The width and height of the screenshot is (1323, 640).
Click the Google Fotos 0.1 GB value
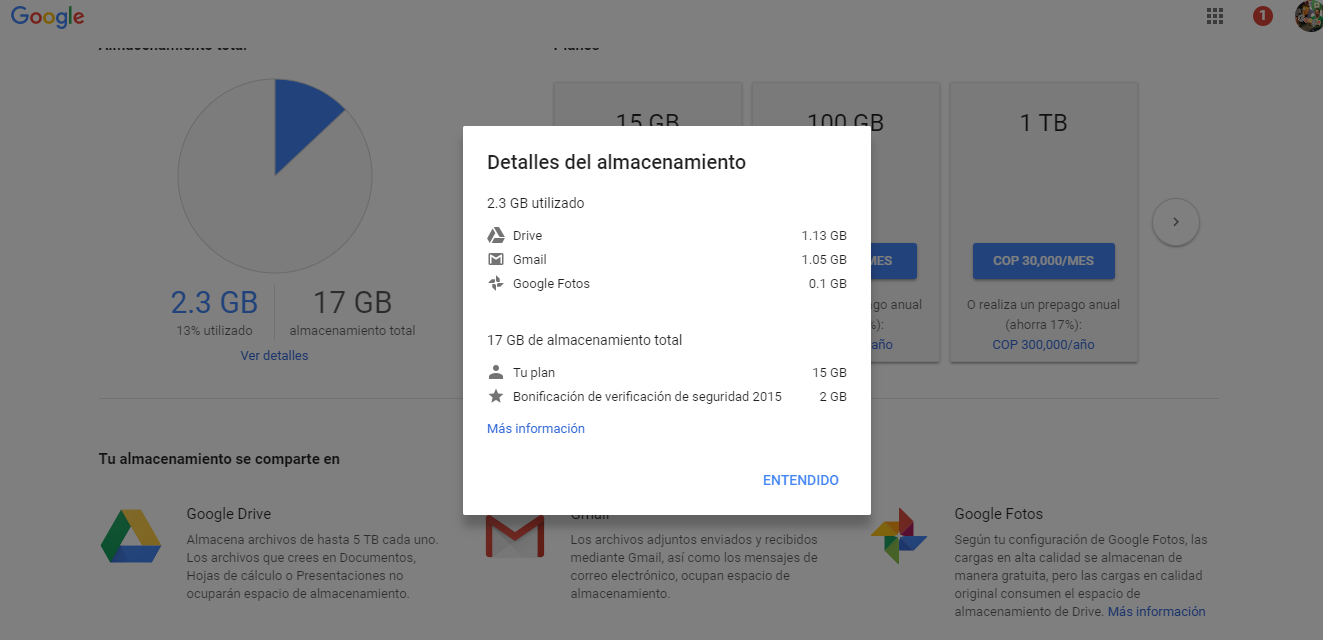828,284
